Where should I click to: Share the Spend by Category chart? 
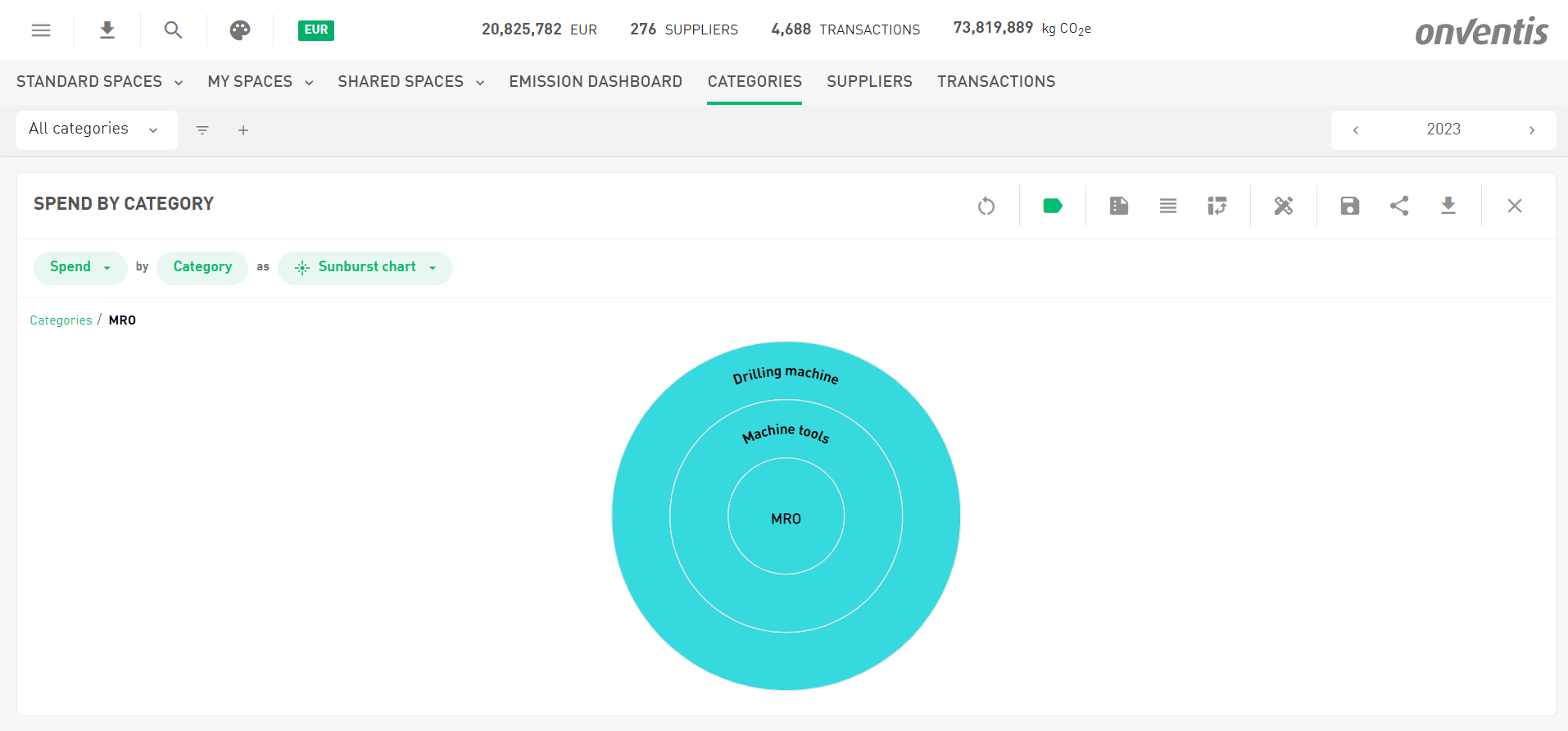click(1399, 206)
